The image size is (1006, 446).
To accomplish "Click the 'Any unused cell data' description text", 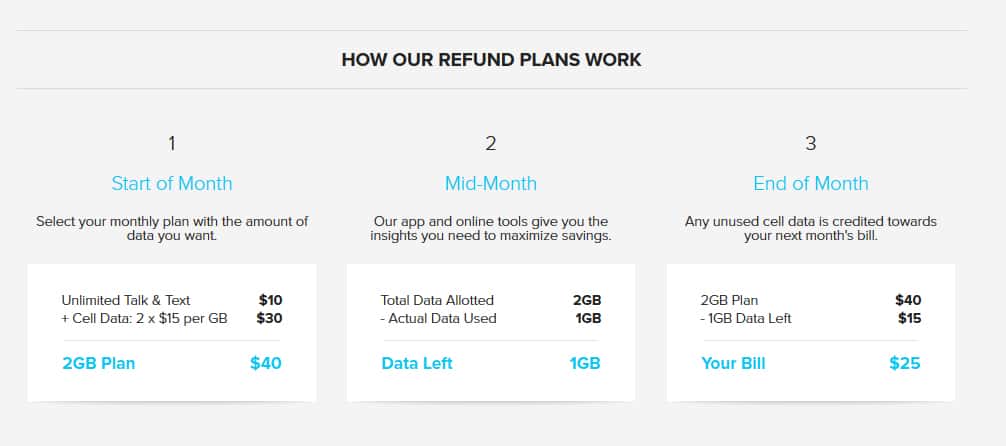I will pyautogui.click(x=810, y=228).
